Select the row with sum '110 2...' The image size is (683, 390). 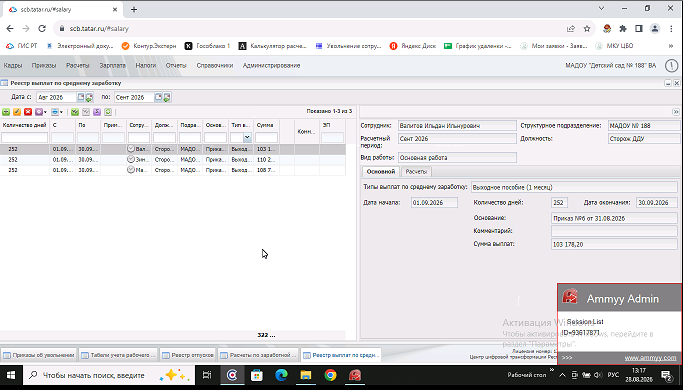(x=172, y=159)
